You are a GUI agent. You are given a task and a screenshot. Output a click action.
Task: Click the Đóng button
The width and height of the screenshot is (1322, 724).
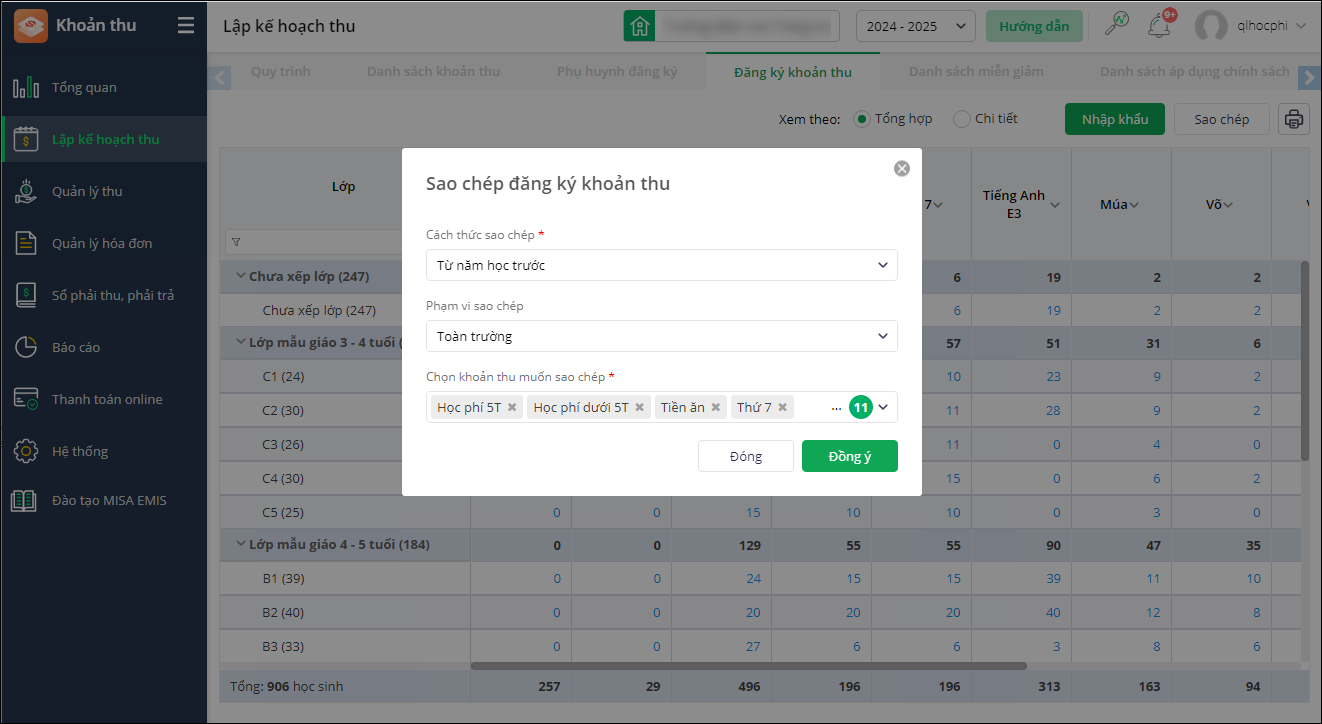(746, 456)
